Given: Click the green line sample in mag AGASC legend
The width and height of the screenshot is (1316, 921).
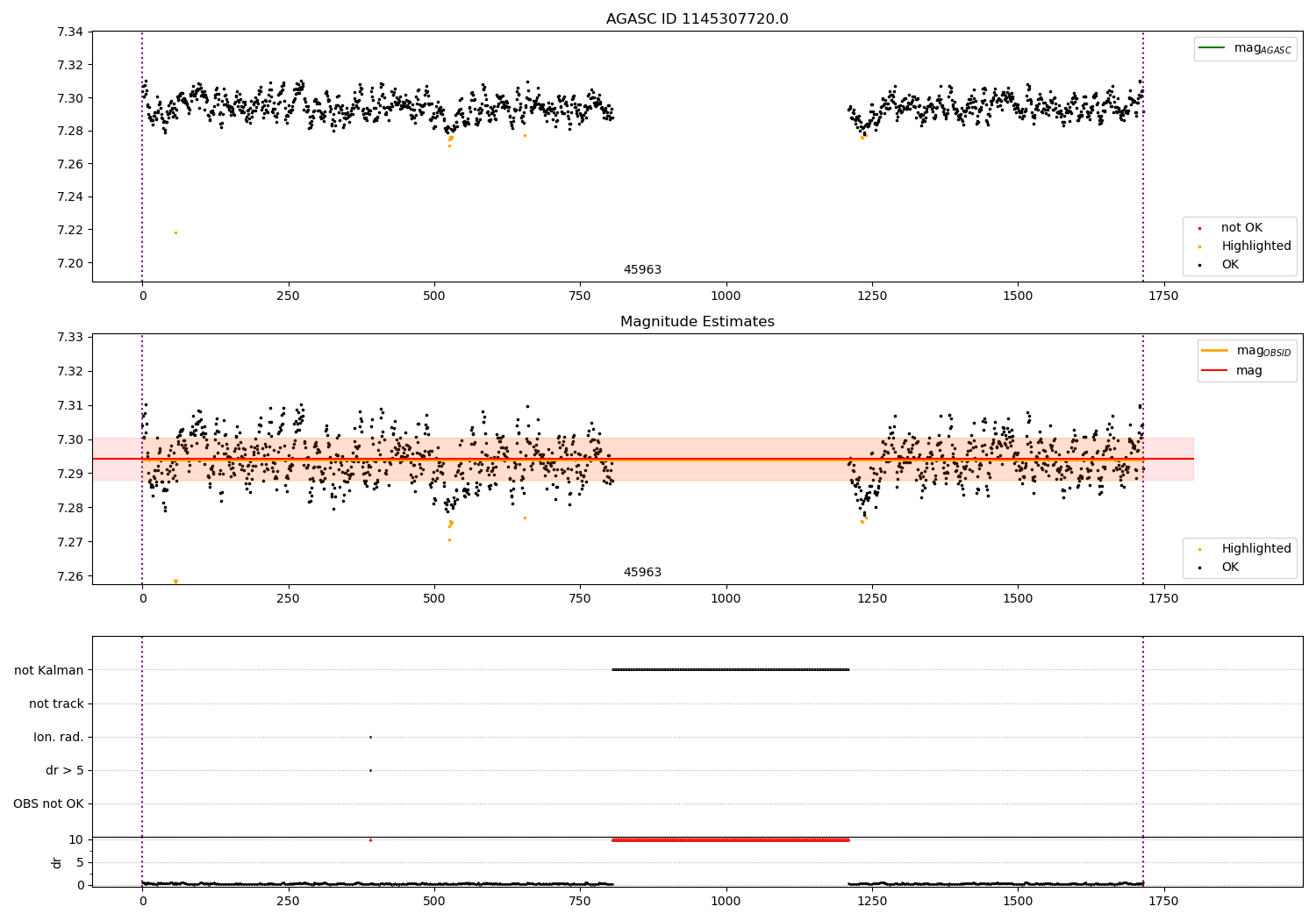Looking at the screenshot, I should (1212, 48).
